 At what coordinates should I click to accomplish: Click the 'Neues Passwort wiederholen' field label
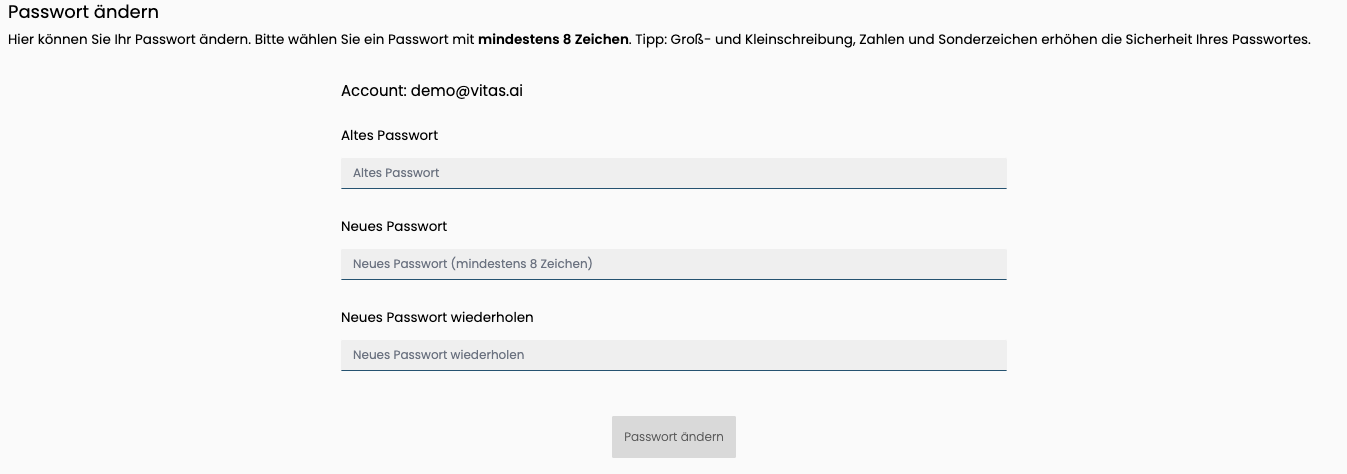point(437,317)
